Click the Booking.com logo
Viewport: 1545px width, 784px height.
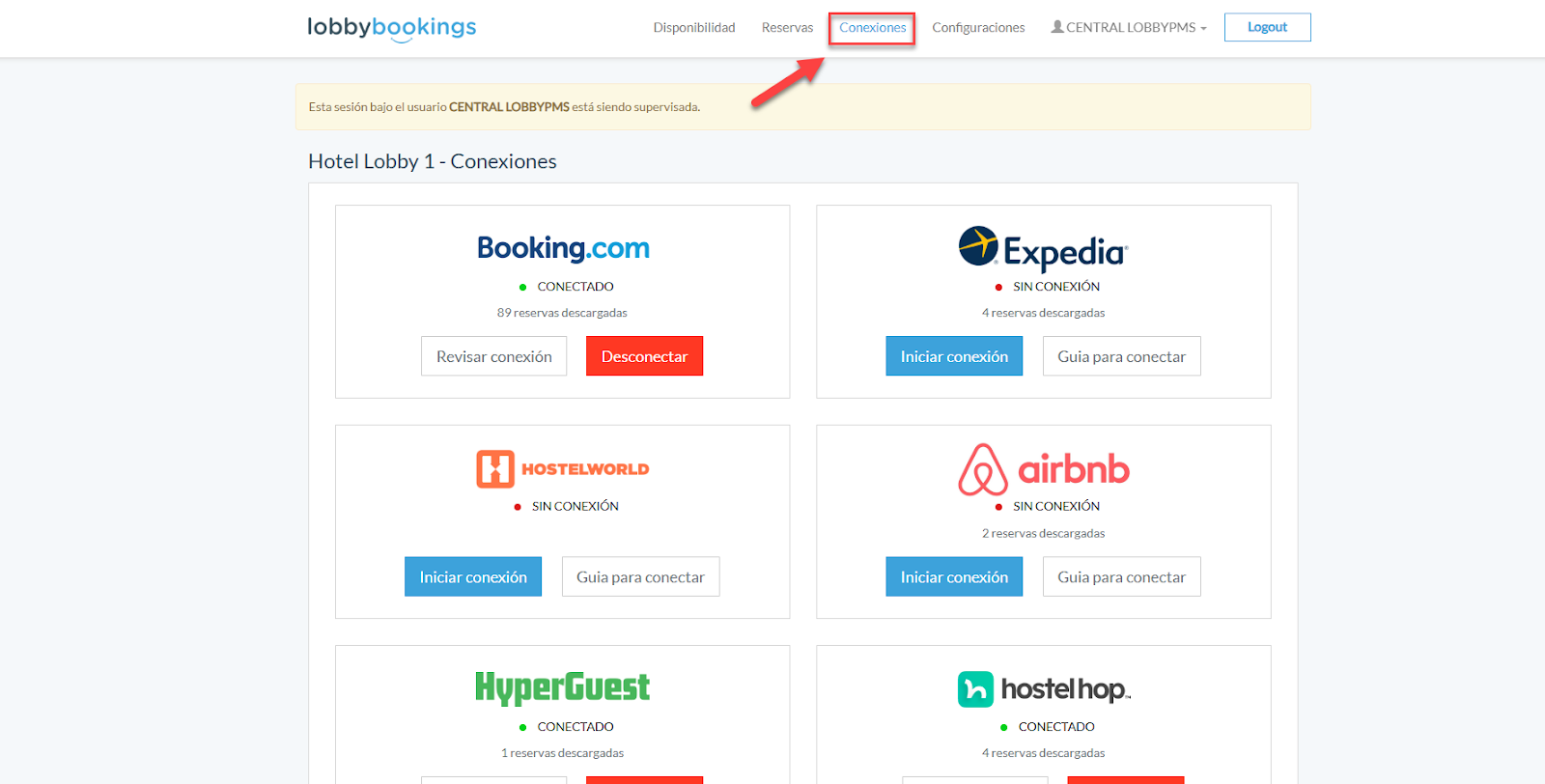point(563,248)
